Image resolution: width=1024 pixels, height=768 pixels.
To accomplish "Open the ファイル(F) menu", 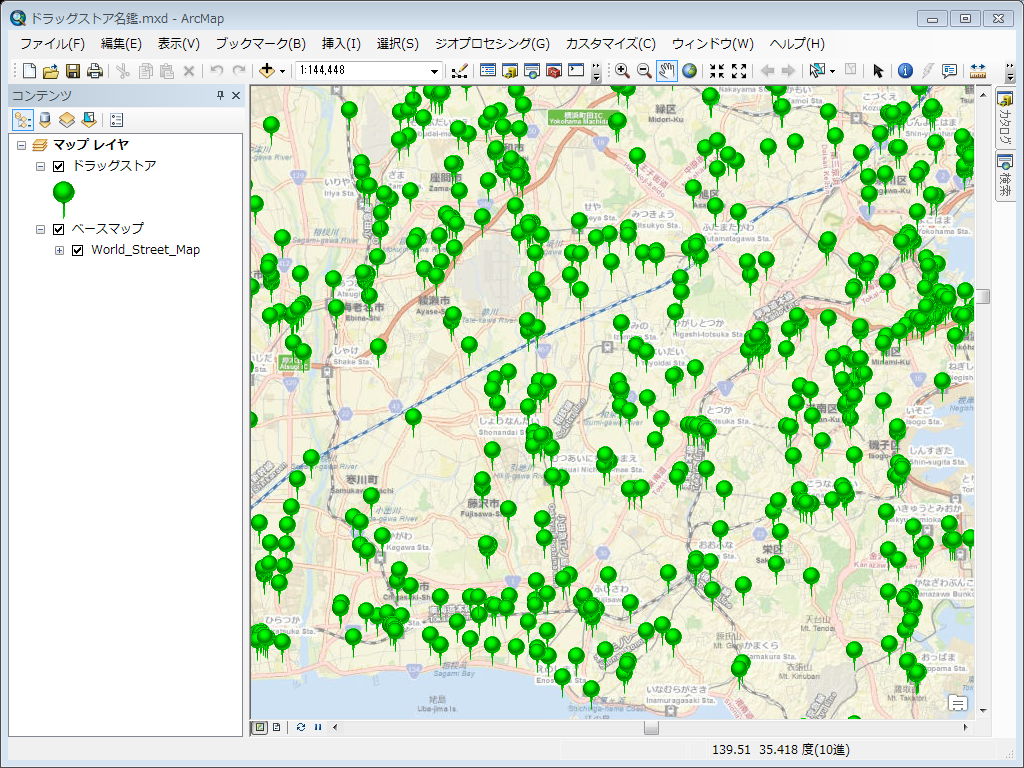I will 52,44.
